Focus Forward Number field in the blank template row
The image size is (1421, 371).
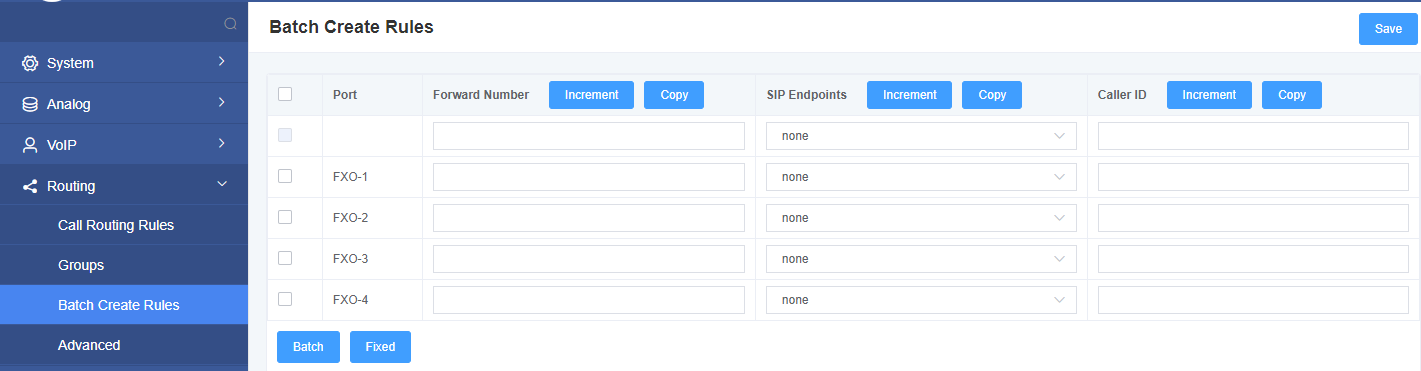[x=589, y=136]
